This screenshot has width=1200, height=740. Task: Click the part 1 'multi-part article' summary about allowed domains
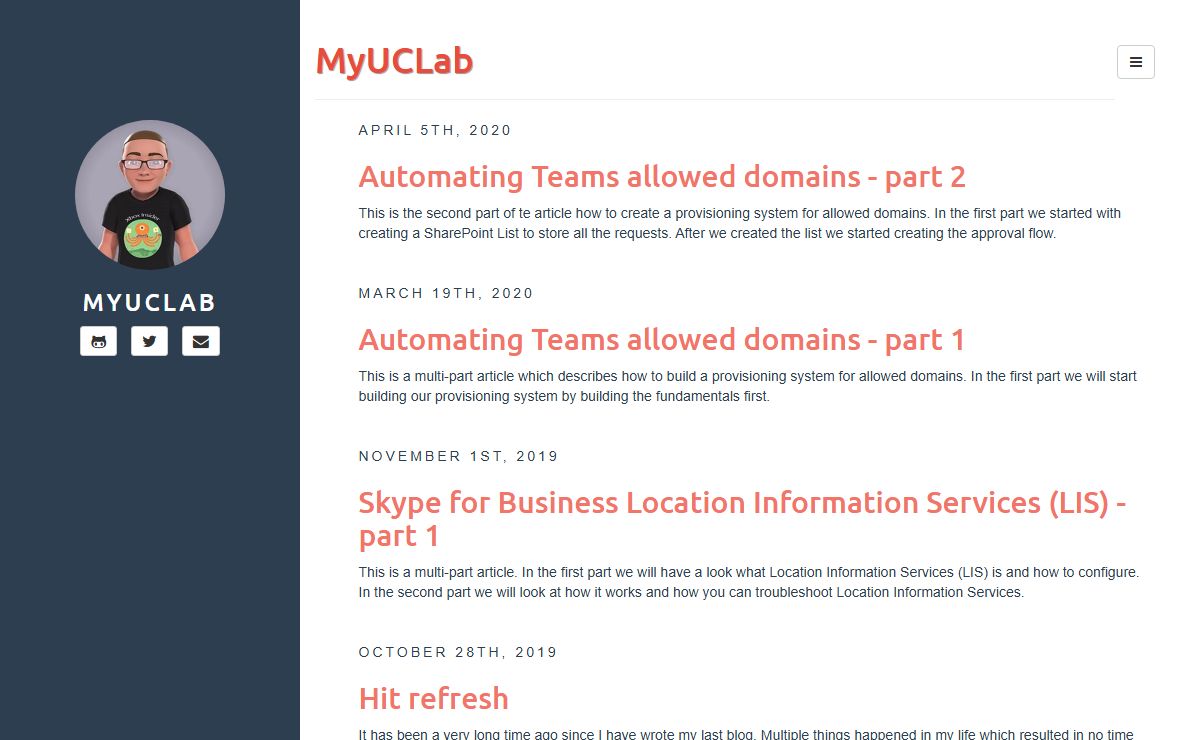(x=748, y=386)
